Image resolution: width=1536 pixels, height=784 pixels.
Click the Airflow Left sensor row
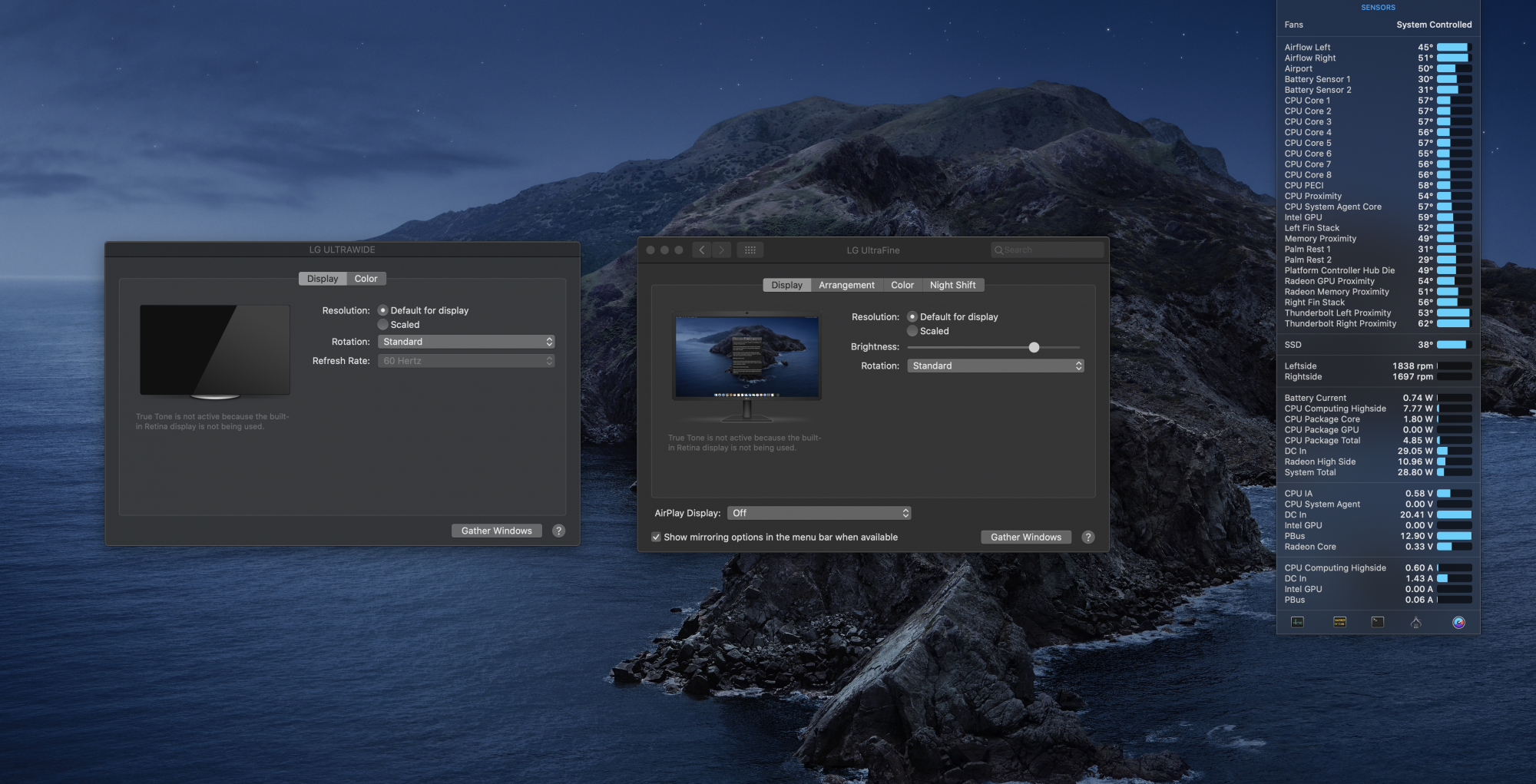(1378, 47)
